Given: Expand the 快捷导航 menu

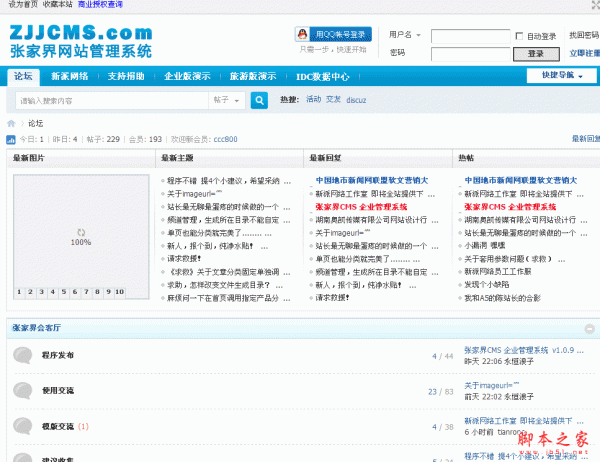Looking at the screenshot, I should [561, 75].
